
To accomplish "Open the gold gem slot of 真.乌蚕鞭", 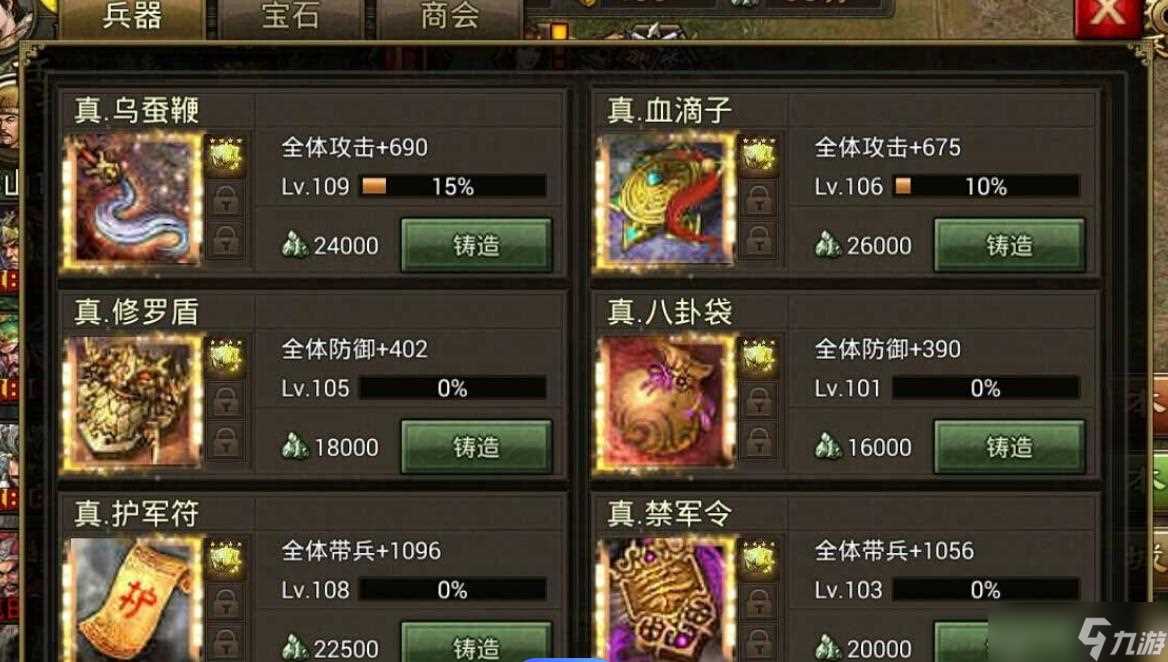I will [x=226, y=156].
